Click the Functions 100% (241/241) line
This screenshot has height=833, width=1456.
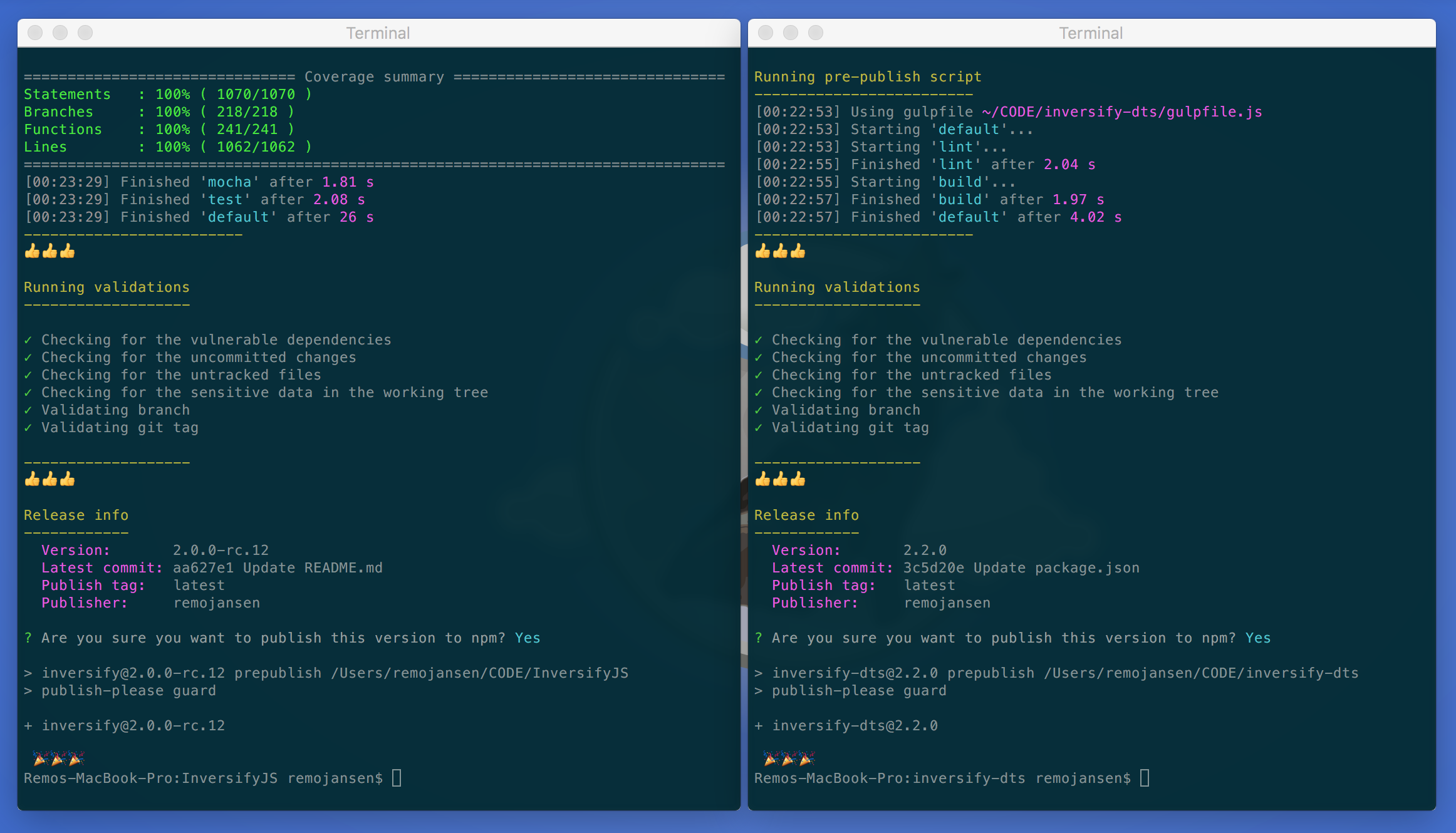pos(159,130)
